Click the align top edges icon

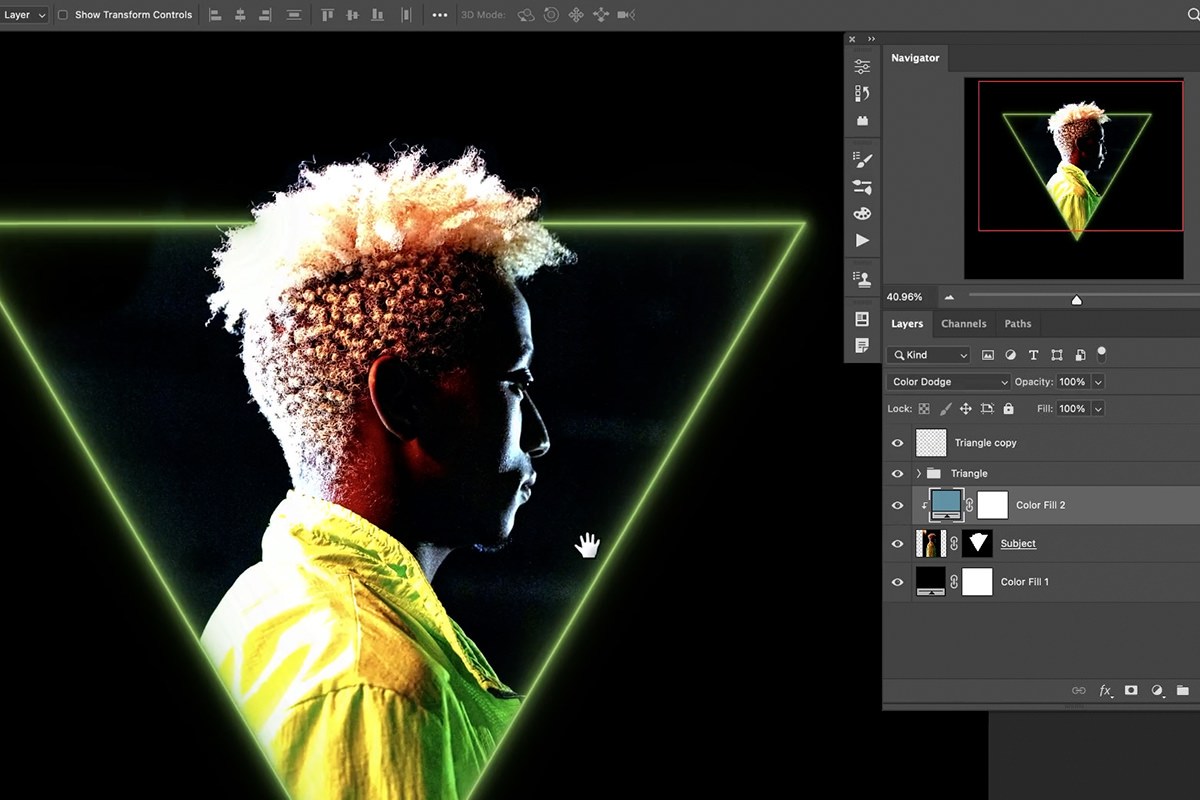(327, 15)
